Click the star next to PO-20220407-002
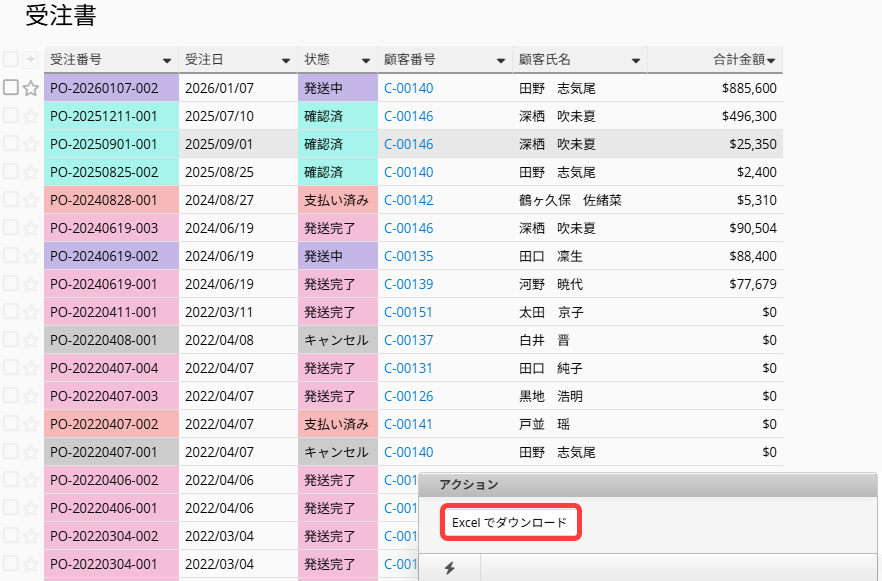This screenshot has height=581, width=882. click(x=30, y=424)
